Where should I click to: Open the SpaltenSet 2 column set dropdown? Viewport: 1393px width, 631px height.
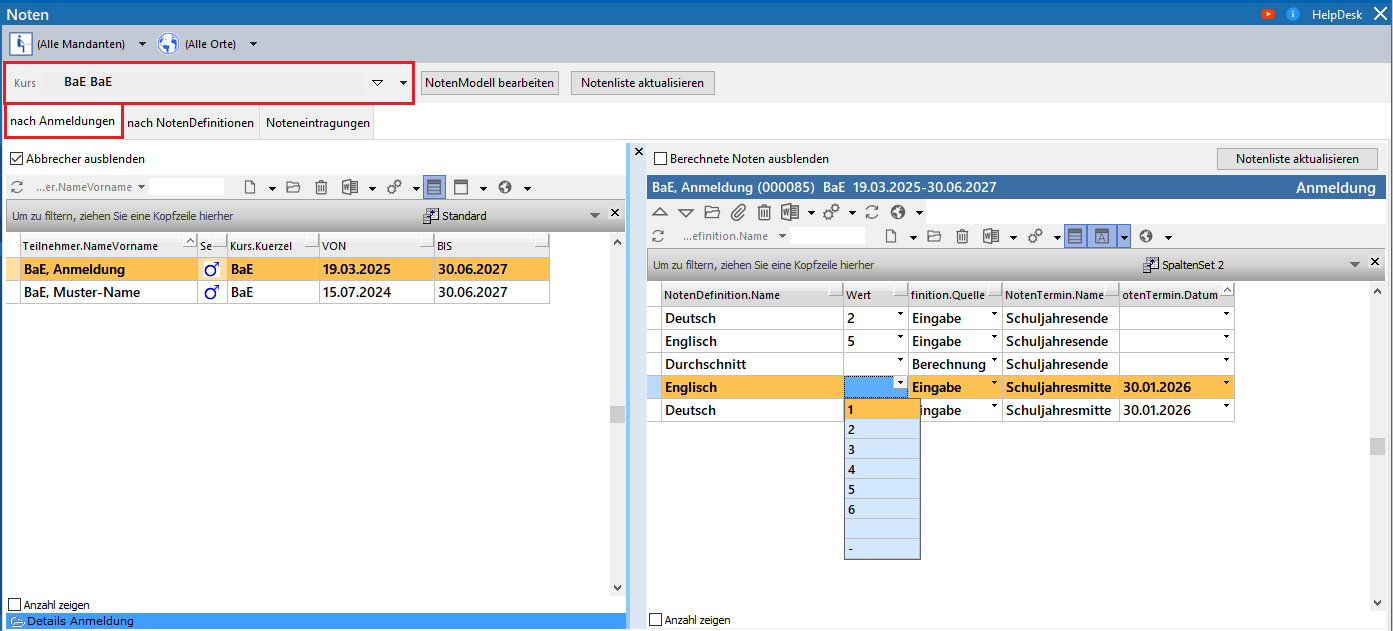click(1354, 264)
